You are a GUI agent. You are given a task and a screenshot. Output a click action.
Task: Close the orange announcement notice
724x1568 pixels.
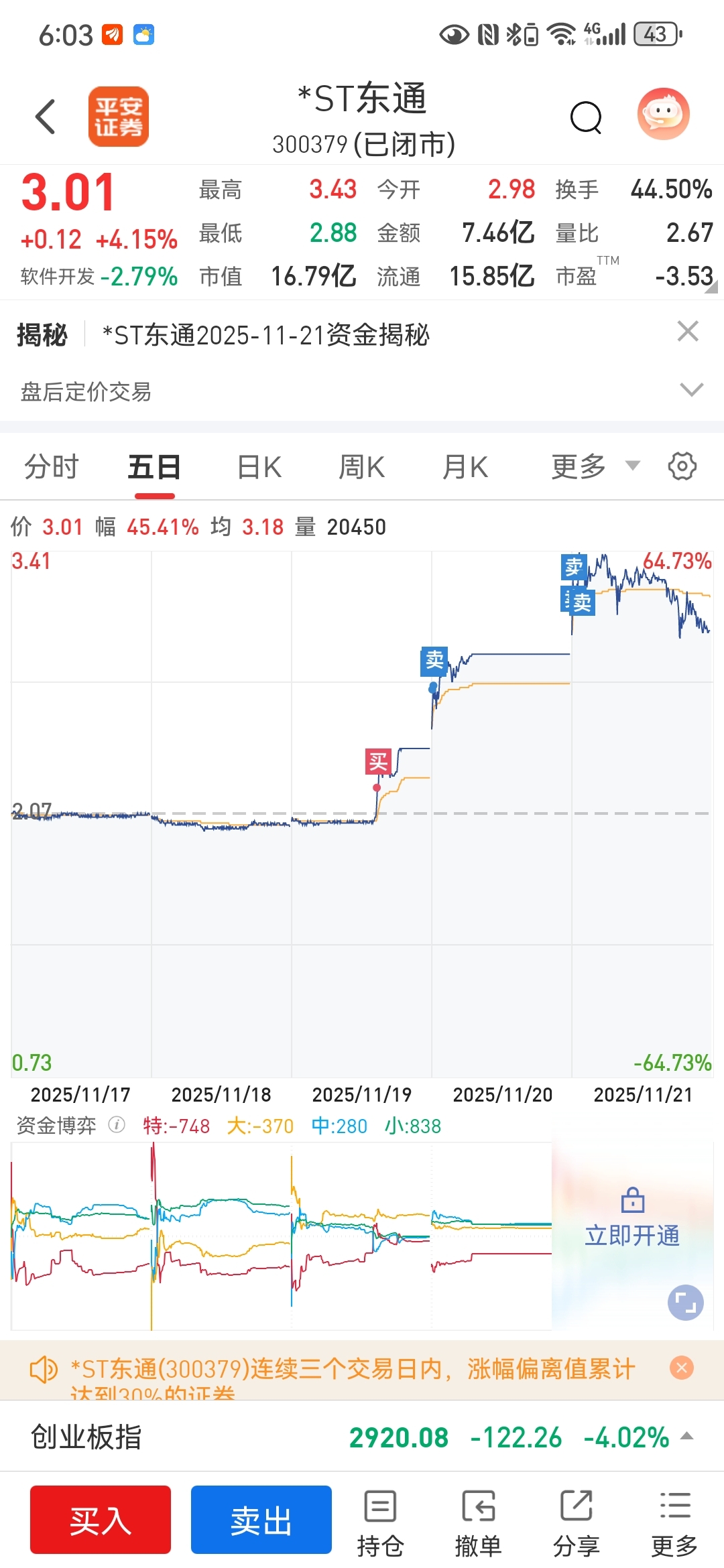pyautogui.click(x=682, y=1368)
